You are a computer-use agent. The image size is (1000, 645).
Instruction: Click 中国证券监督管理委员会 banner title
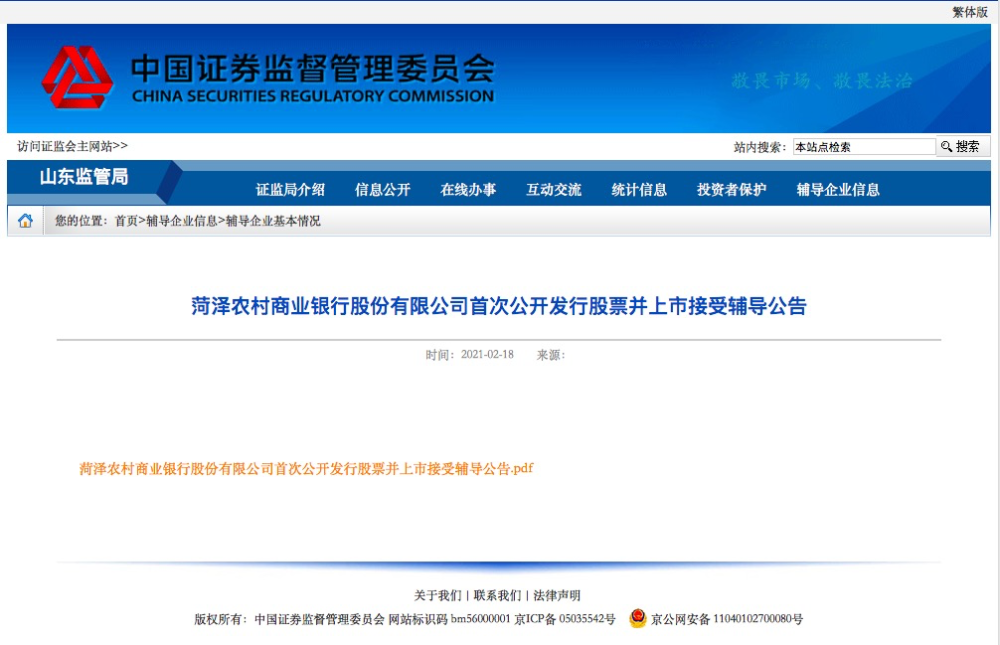(x=312, y=69)
